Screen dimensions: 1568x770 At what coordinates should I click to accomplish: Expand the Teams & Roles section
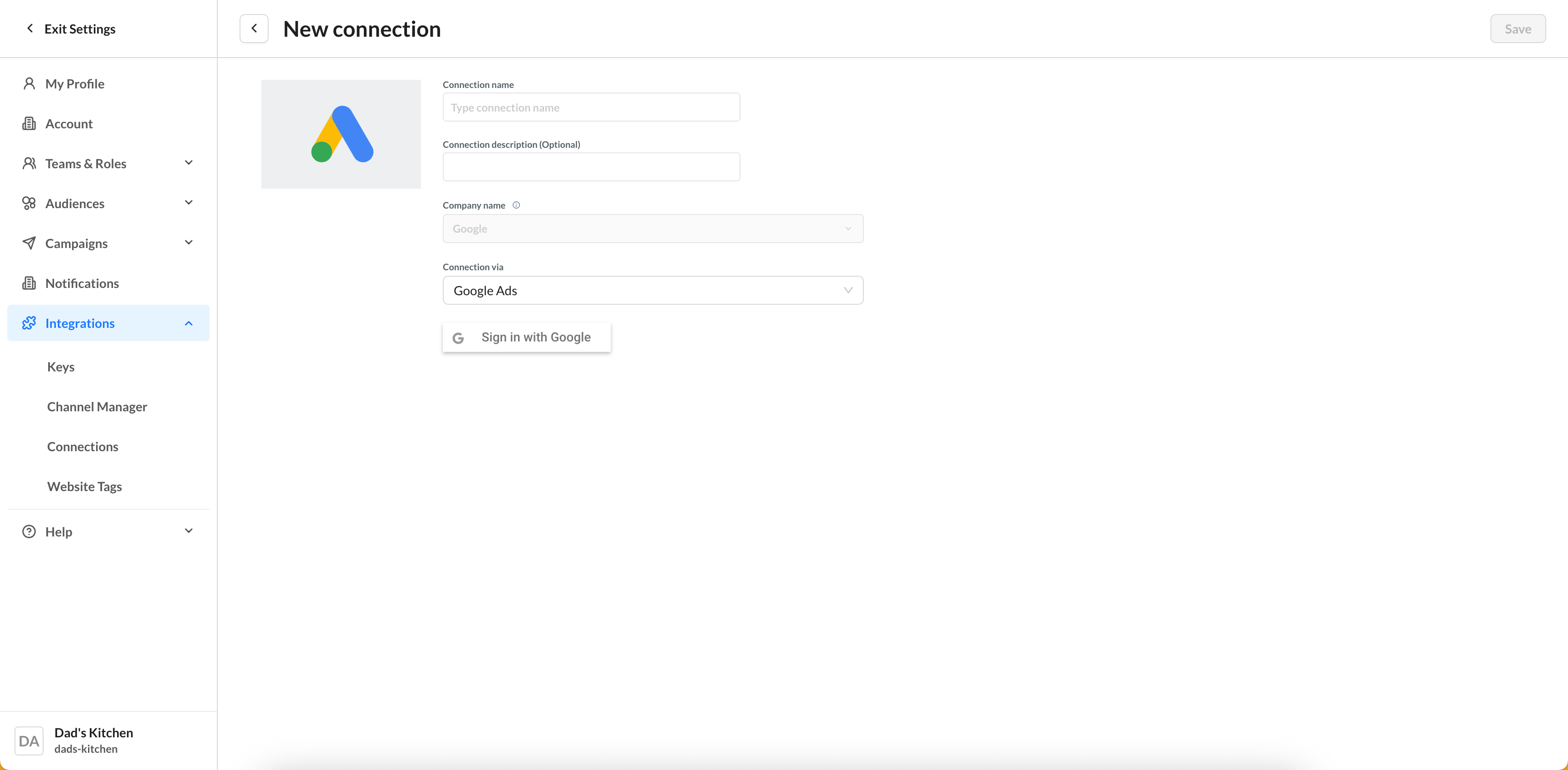189,163
